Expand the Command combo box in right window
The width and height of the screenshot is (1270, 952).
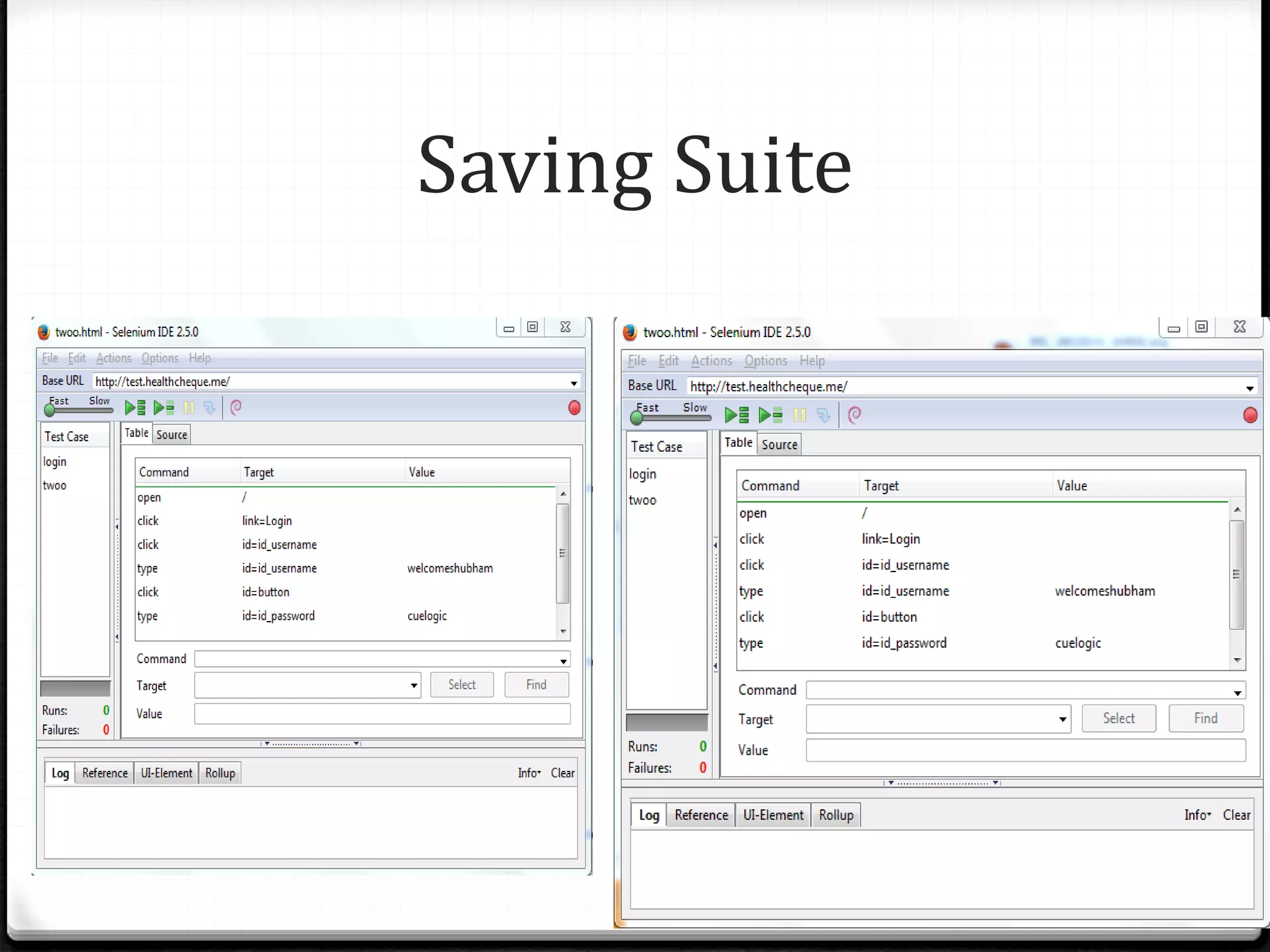coord(1237,692)
